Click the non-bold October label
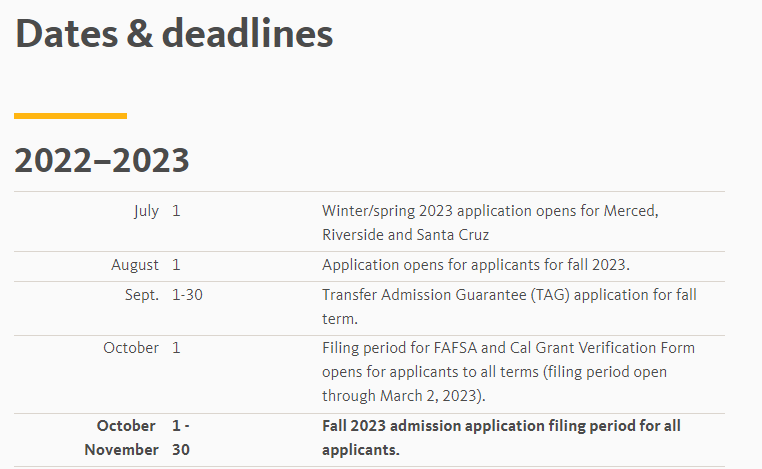The height and width of the screenshot is (469, 762). 131,348
